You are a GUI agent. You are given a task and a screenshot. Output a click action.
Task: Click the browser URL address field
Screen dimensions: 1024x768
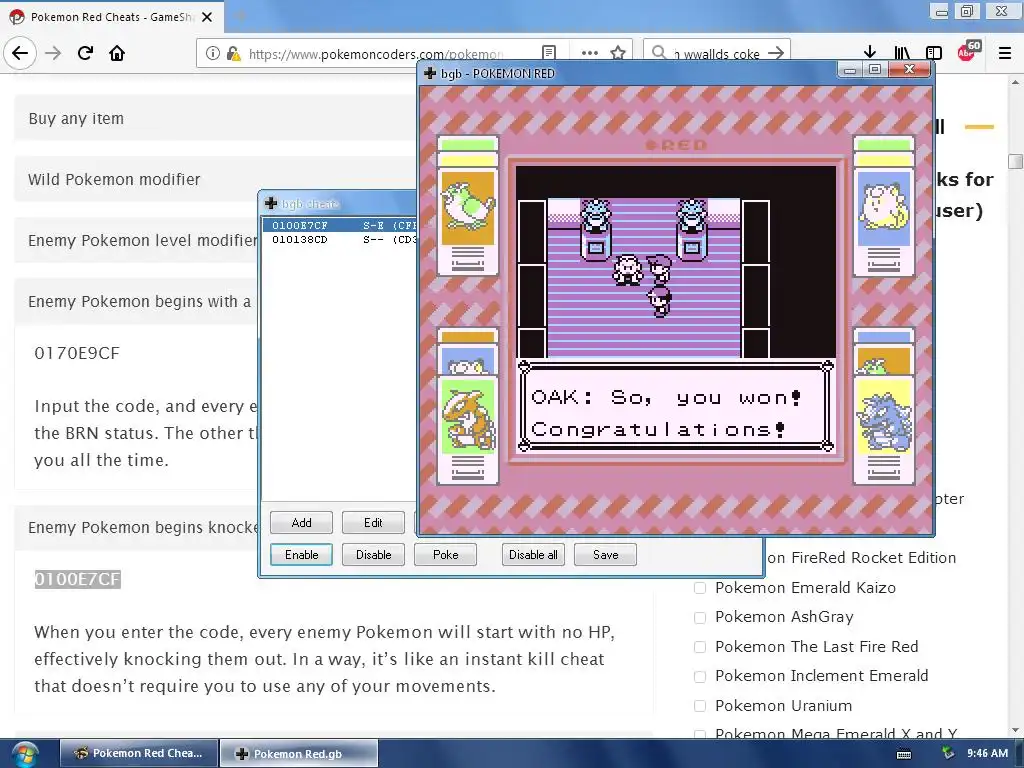[376, 53]
